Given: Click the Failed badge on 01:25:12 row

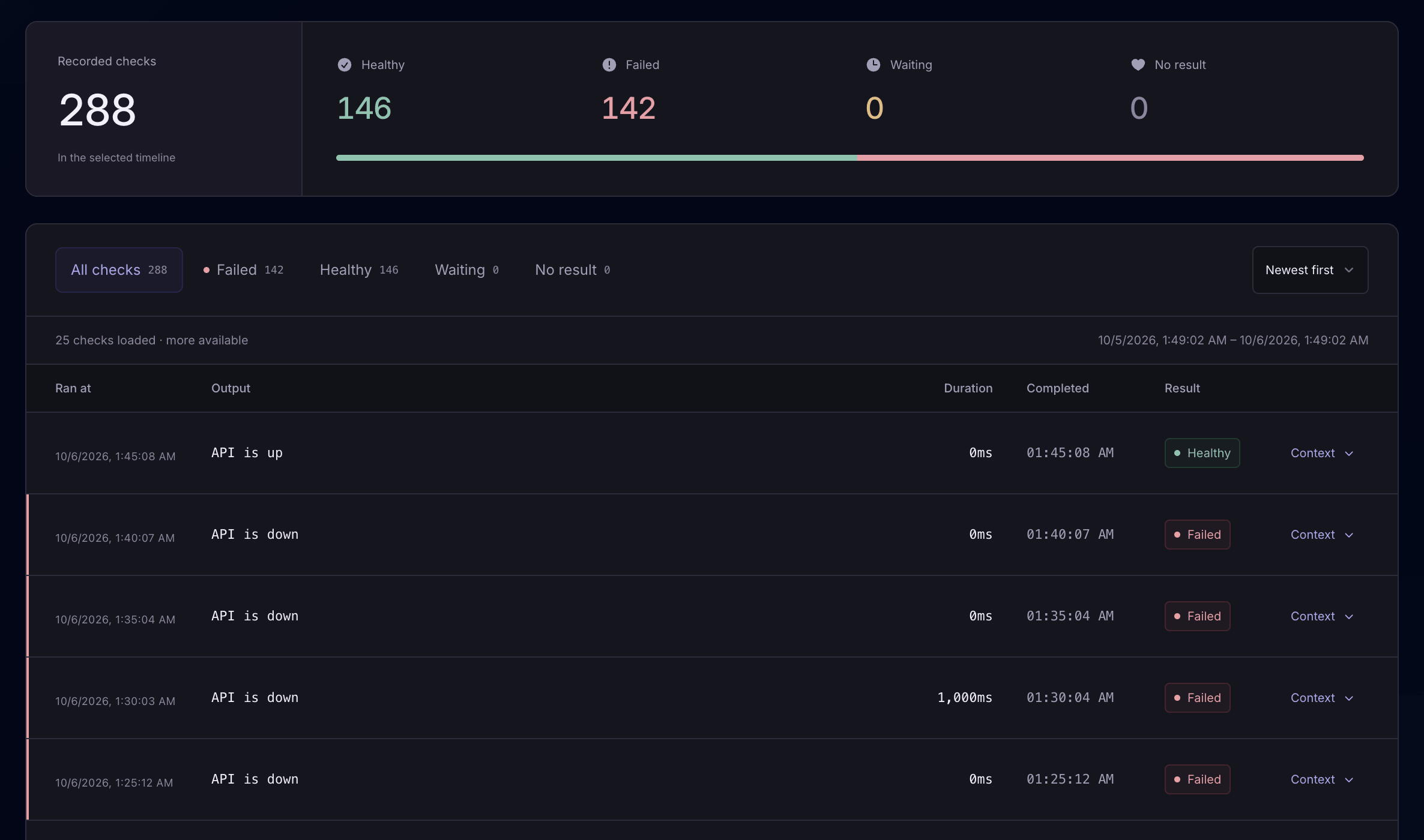Looking at the screenshot, I should tap(1198, 779).
